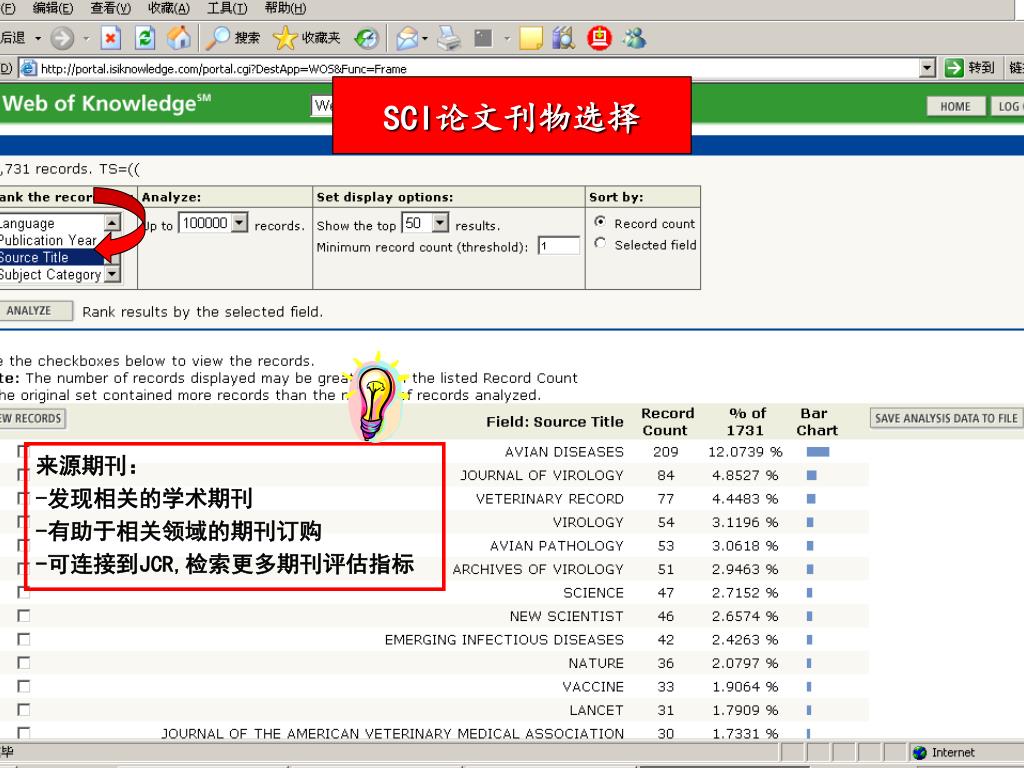The image size is (1024, 768).
Task: Open the History clock icon
Action: [367, 39]
